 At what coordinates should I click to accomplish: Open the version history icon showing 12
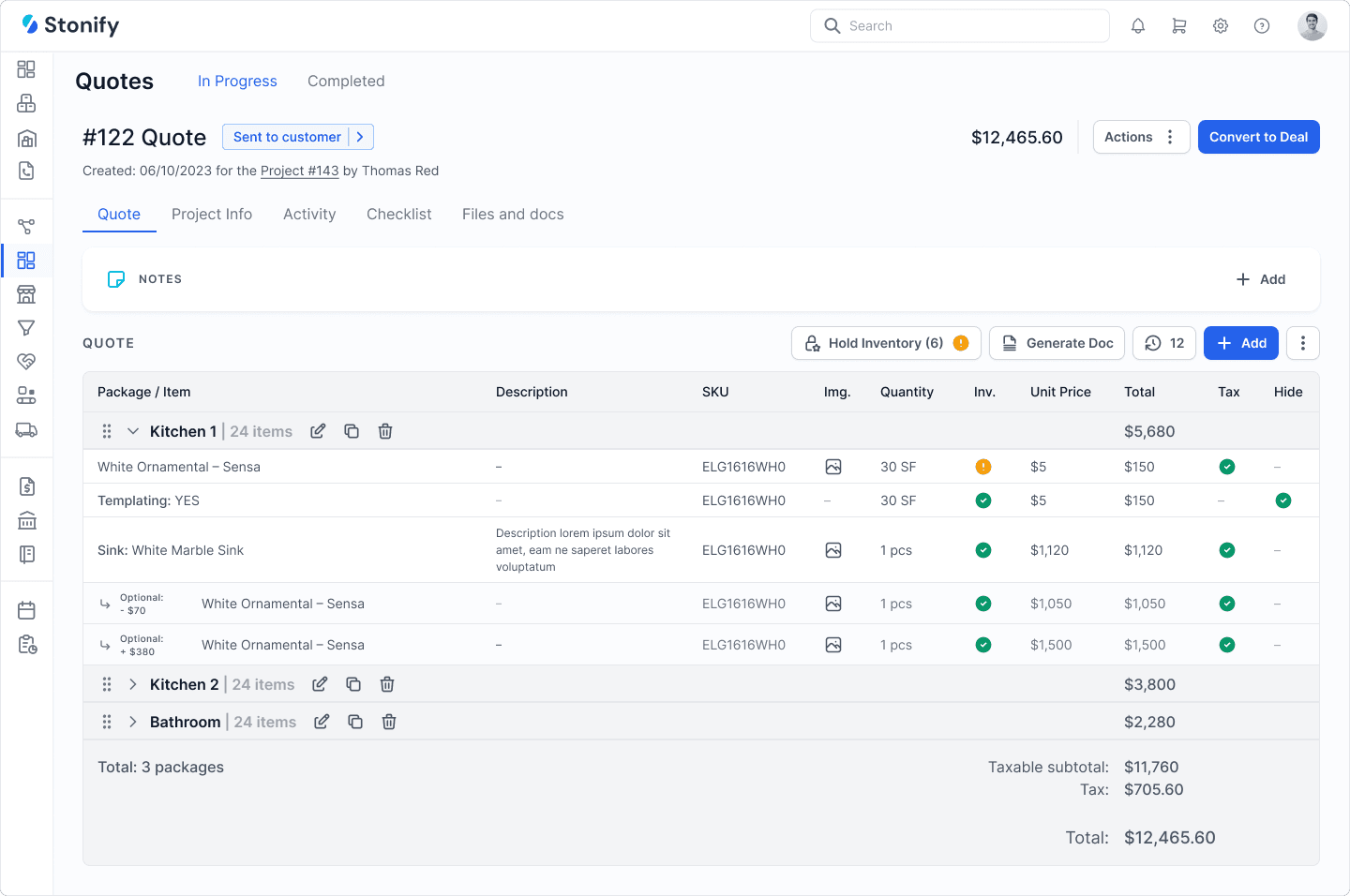pos(1163,343)
